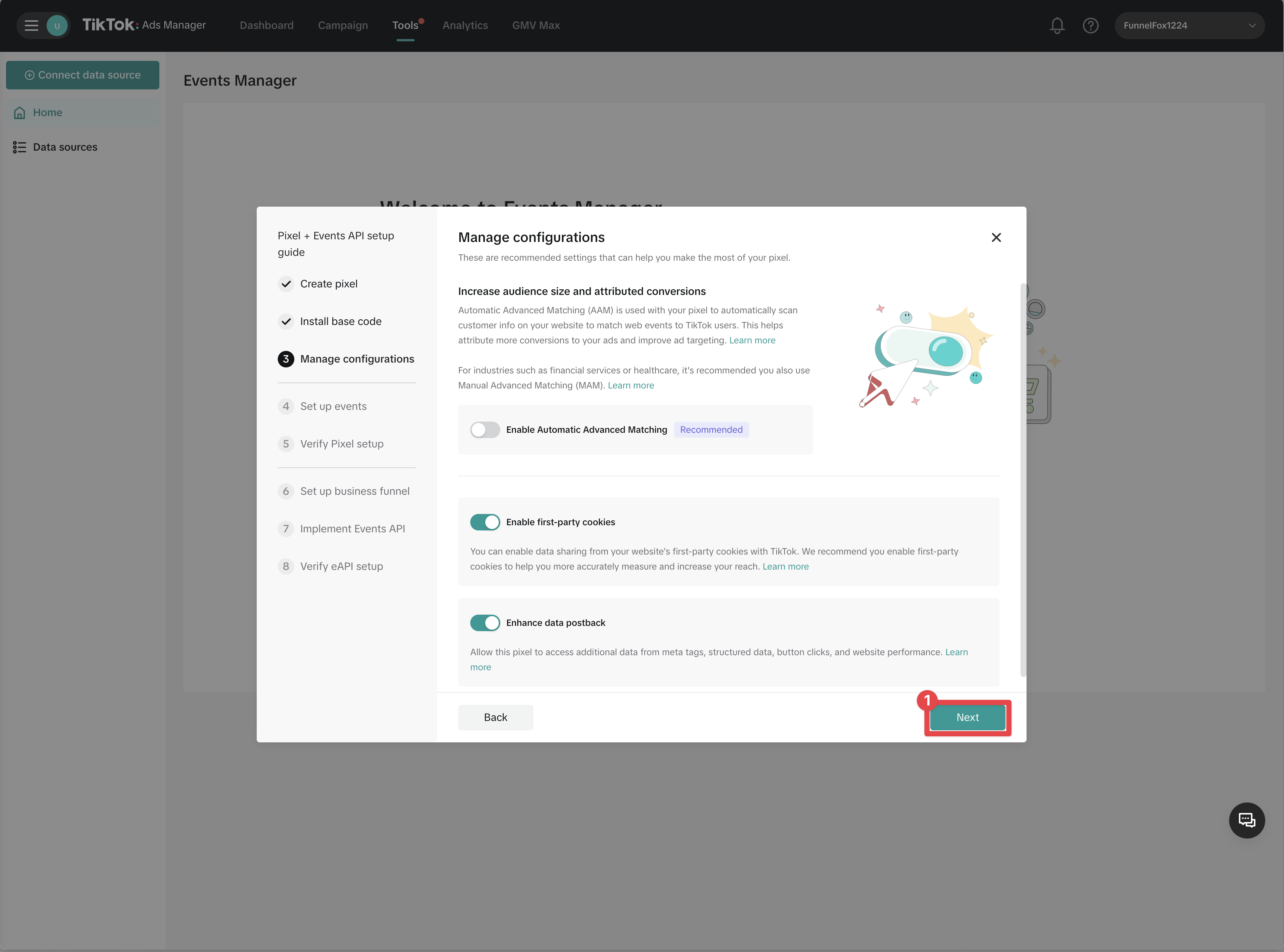Turn off Enhance data postback toggle
1284x952 pixels.
(484, 623)
